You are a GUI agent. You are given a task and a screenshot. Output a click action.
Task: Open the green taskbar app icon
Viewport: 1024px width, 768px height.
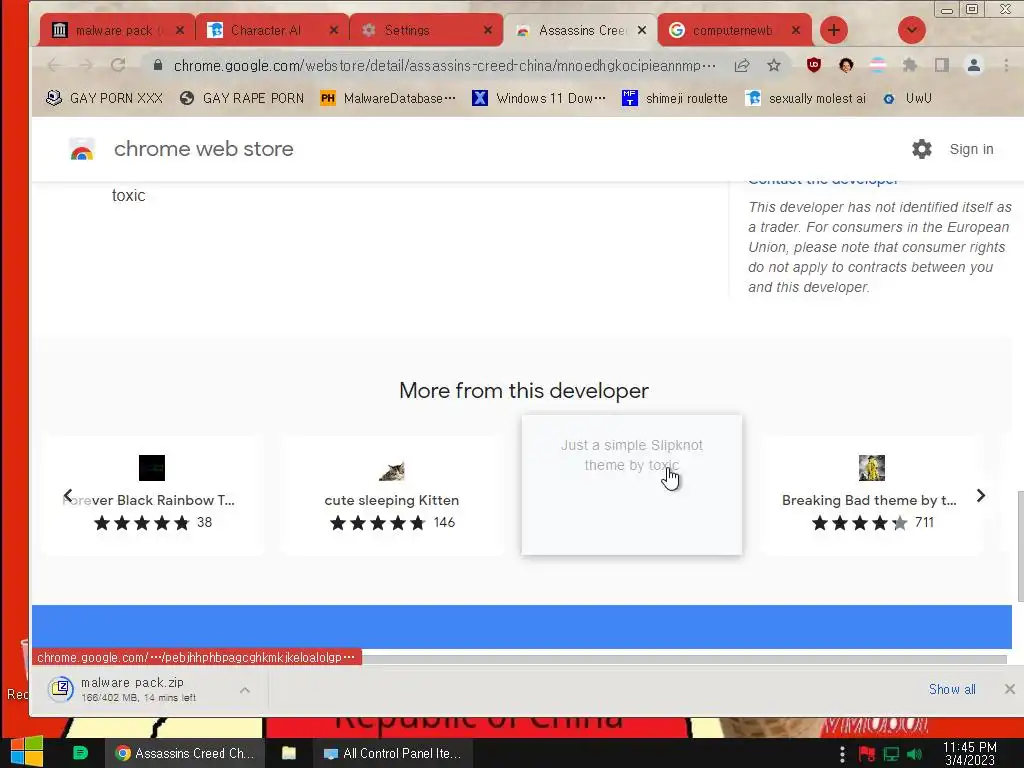(x=80, y=753)
